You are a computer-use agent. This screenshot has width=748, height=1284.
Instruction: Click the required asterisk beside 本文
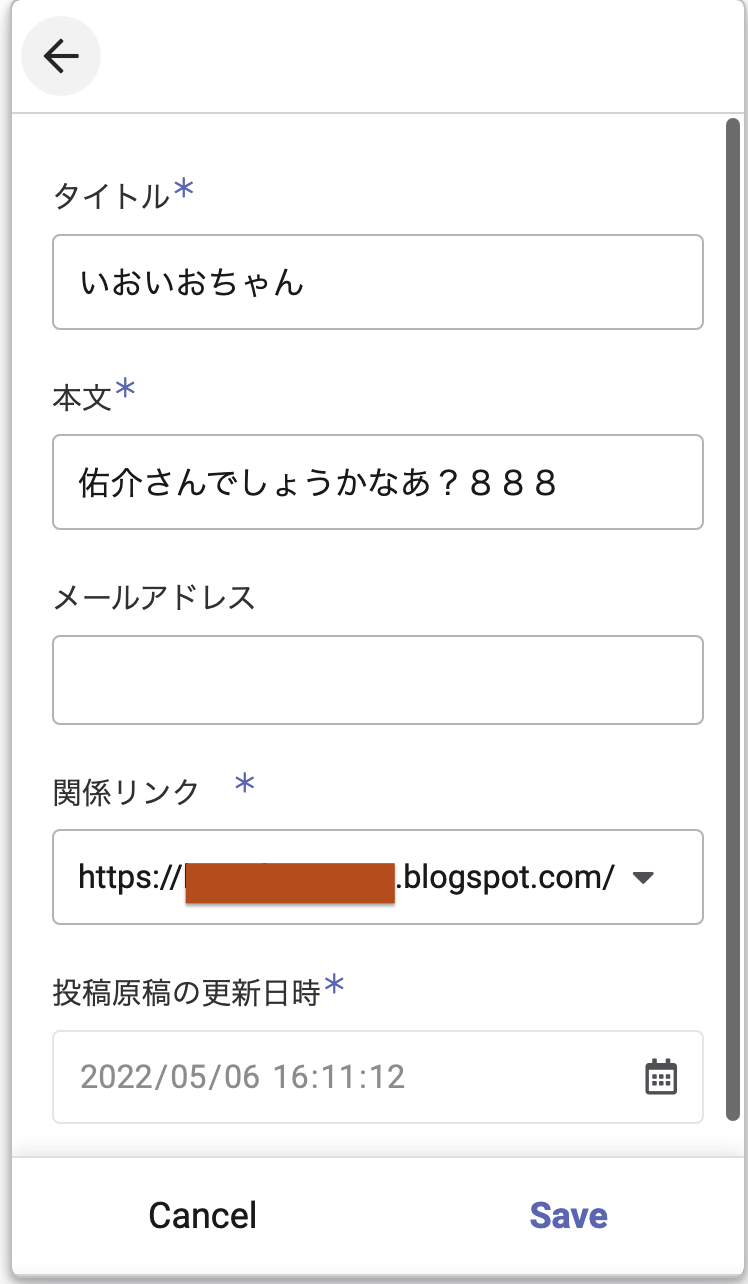[x=125, y=389]
